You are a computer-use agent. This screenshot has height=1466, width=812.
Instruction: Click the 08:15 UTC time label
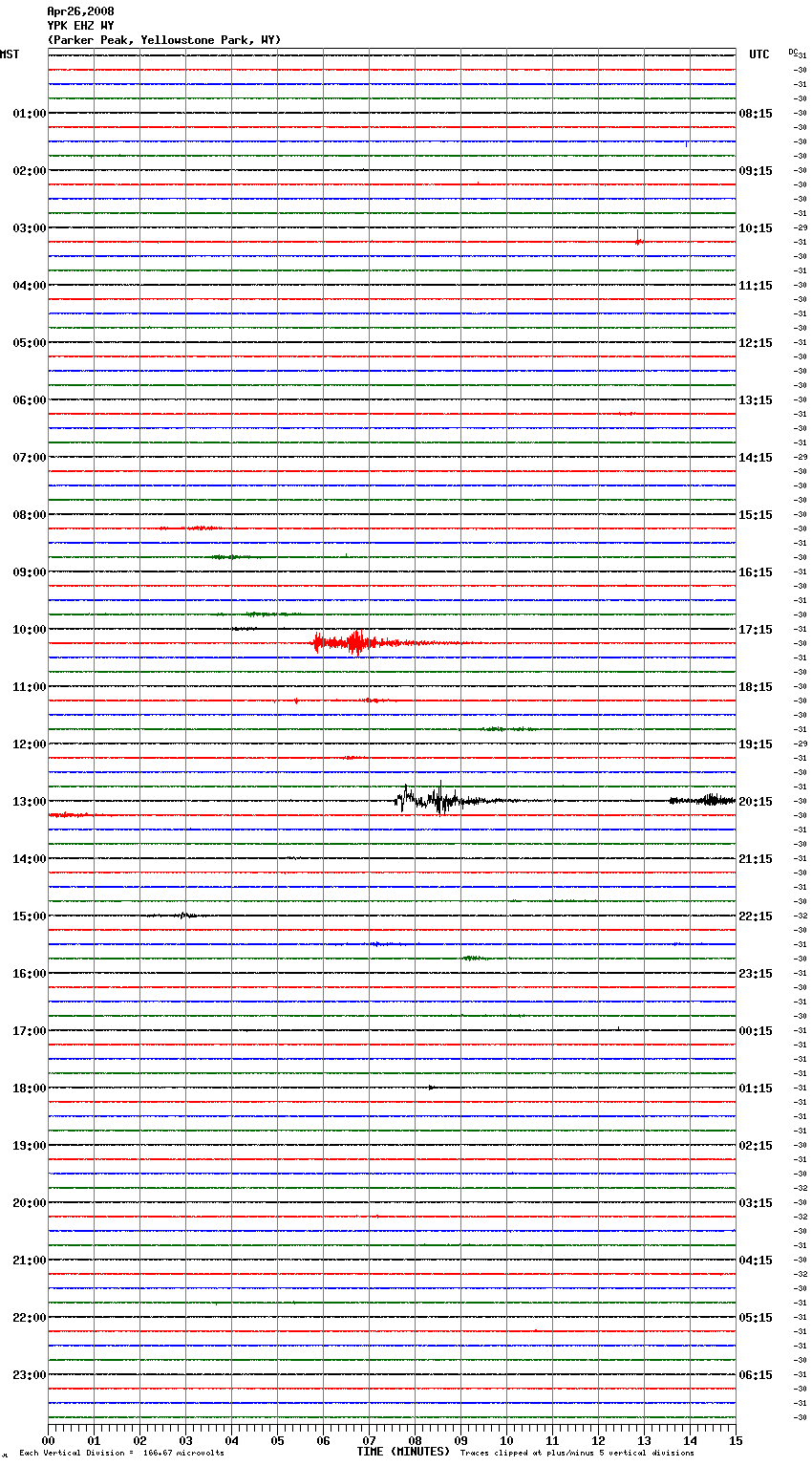click(756, 114)
